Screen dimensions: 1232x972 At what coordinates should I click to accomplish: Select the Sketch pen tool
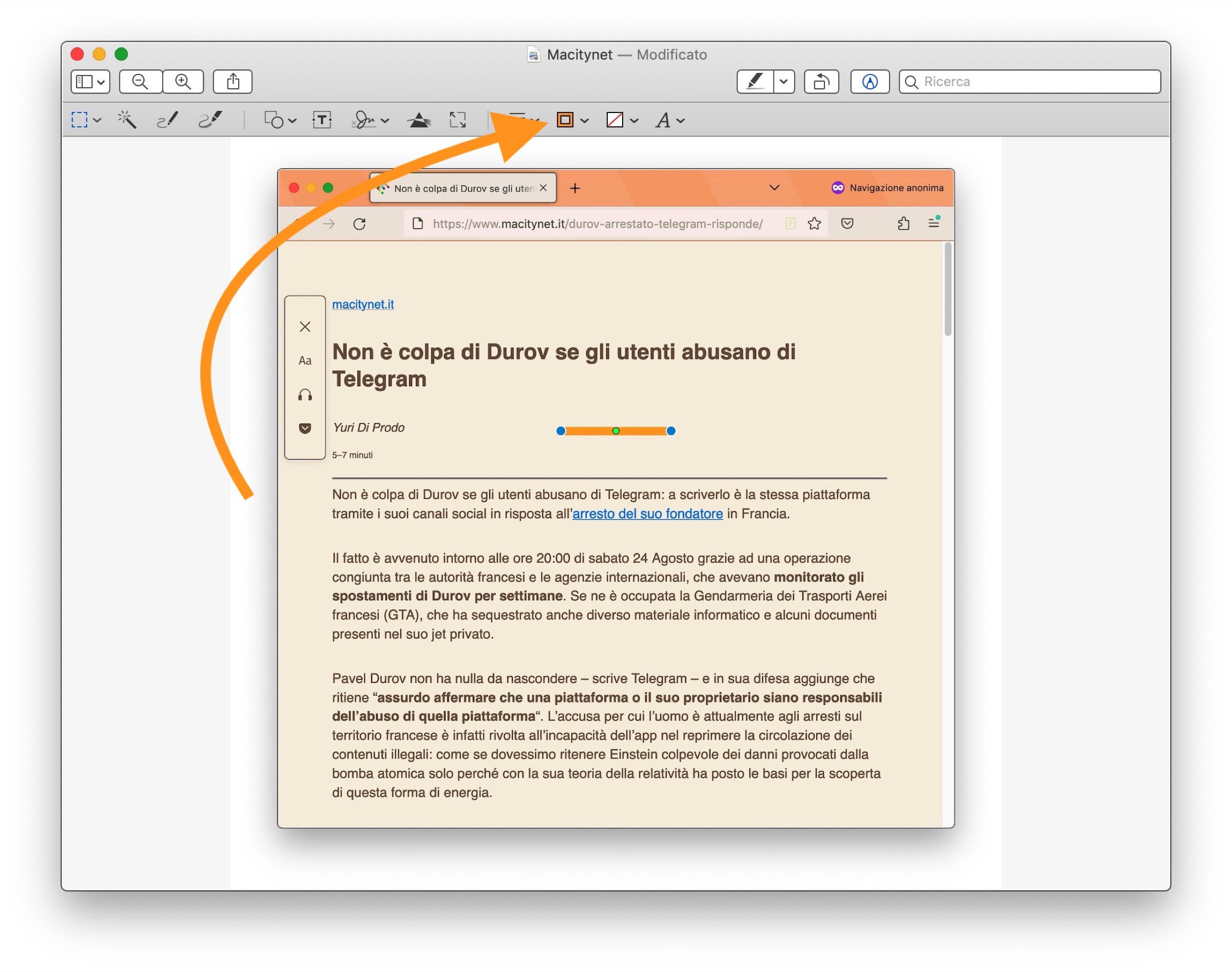[x=167, y=120]
